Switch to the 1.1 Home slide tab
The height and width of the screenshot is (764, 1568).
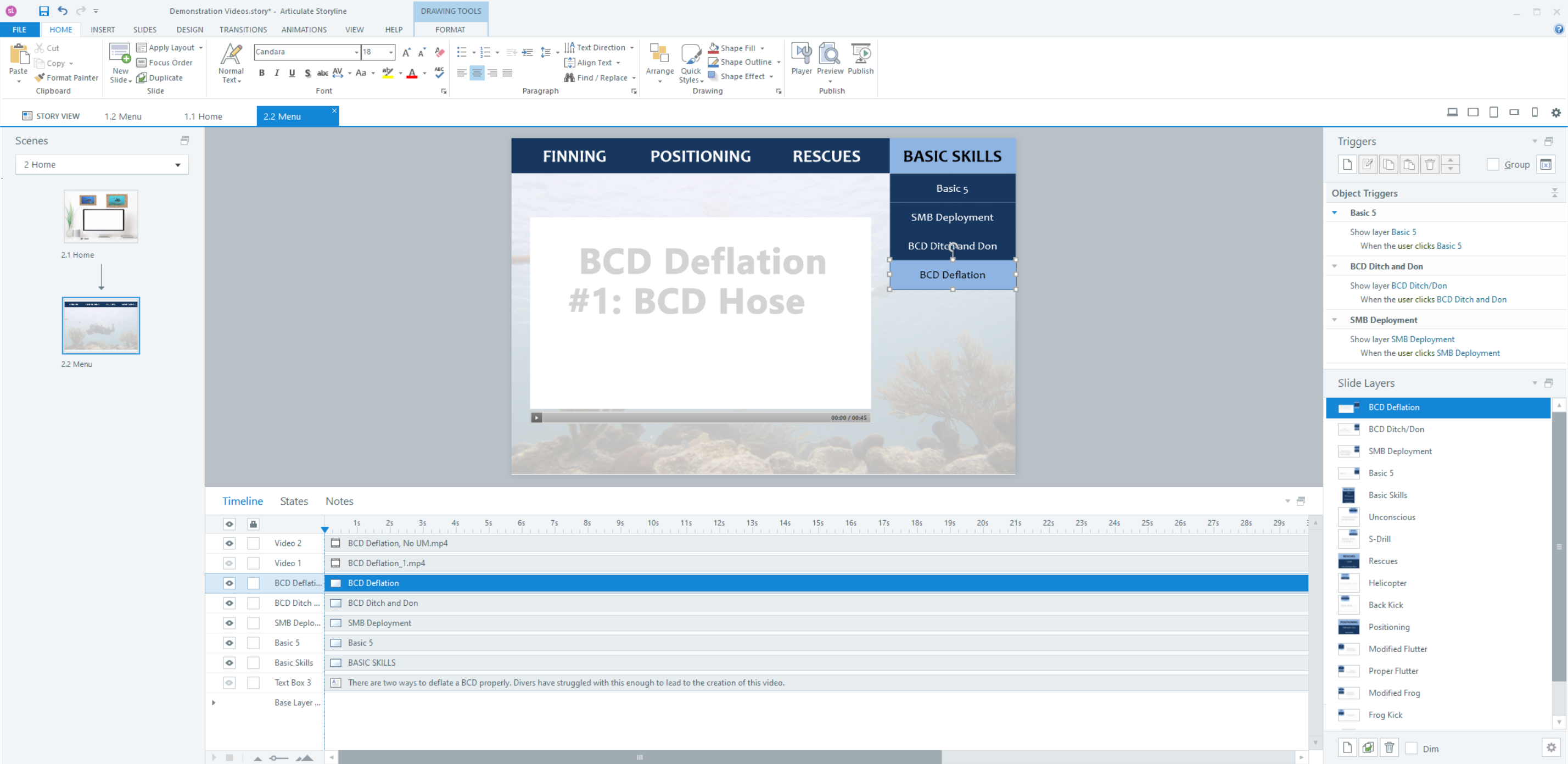pos(203,116)
